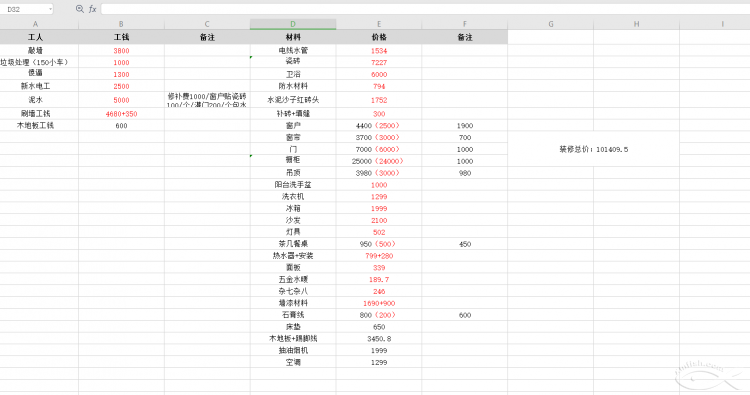The width and height of the screenshot is (750, 395).
Task: Click the 敲墙 cell
Action: (x=35, y=51)
